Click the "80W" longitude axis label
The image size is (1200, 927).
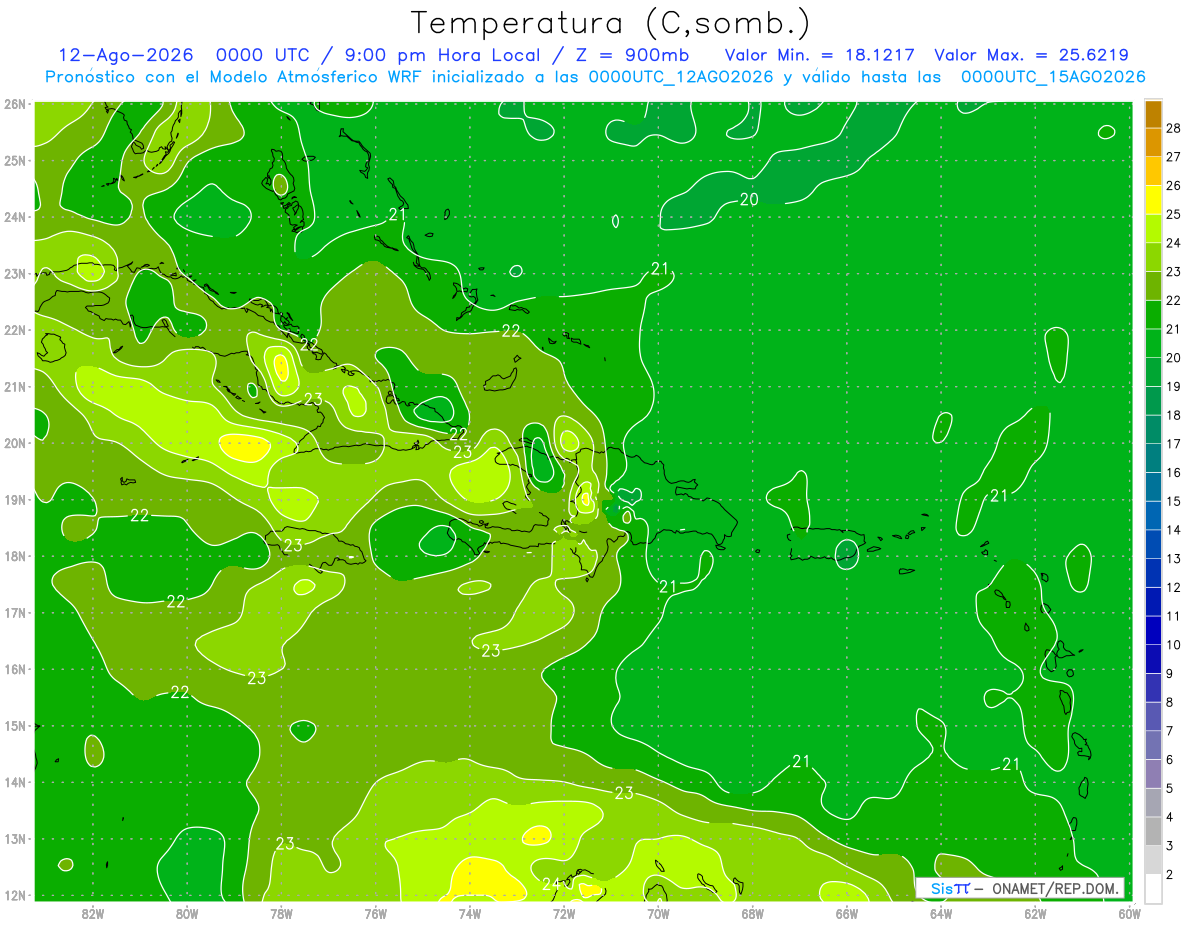186,912
